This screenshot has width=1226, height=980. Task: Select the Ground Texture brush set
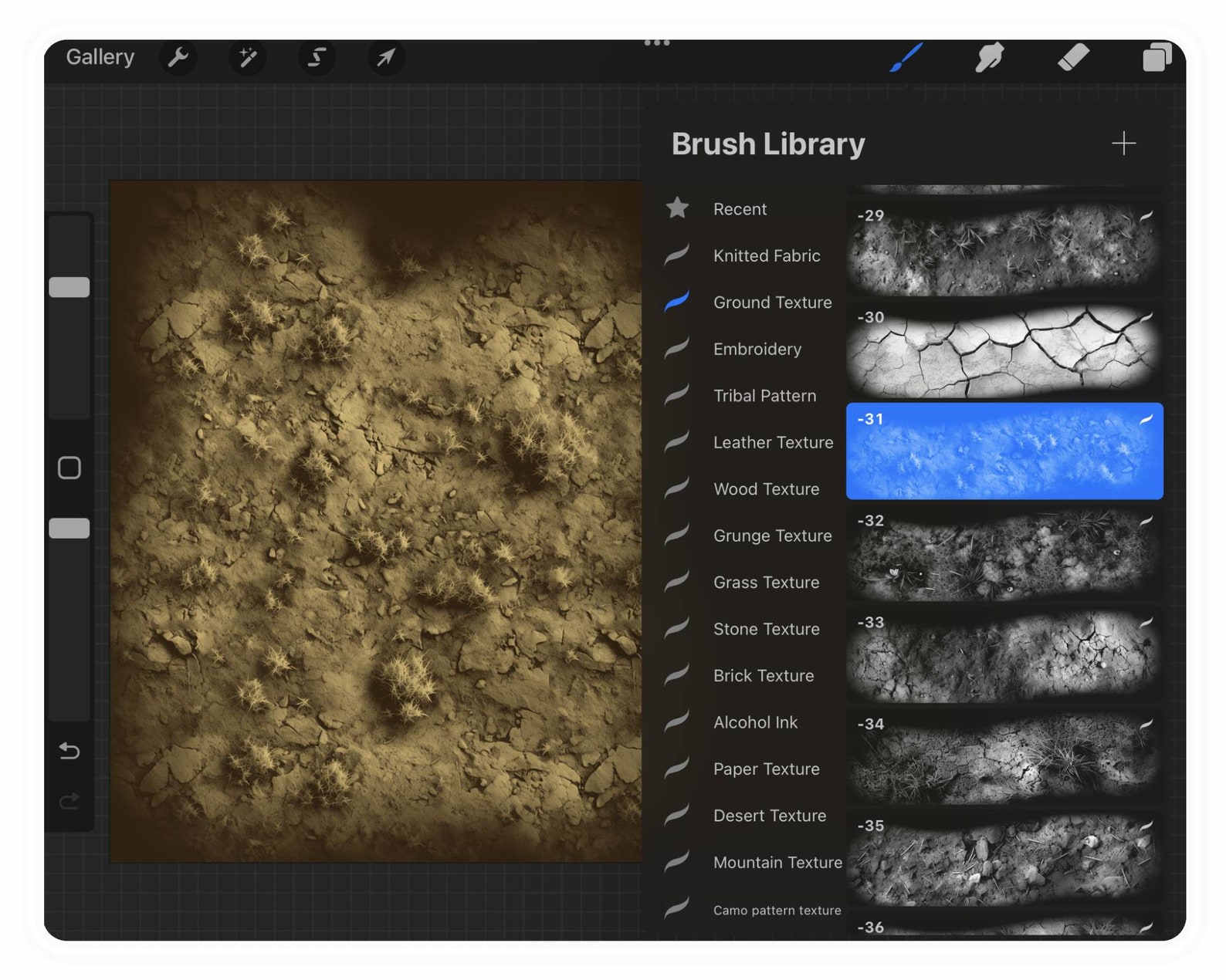tap(772, 302)
